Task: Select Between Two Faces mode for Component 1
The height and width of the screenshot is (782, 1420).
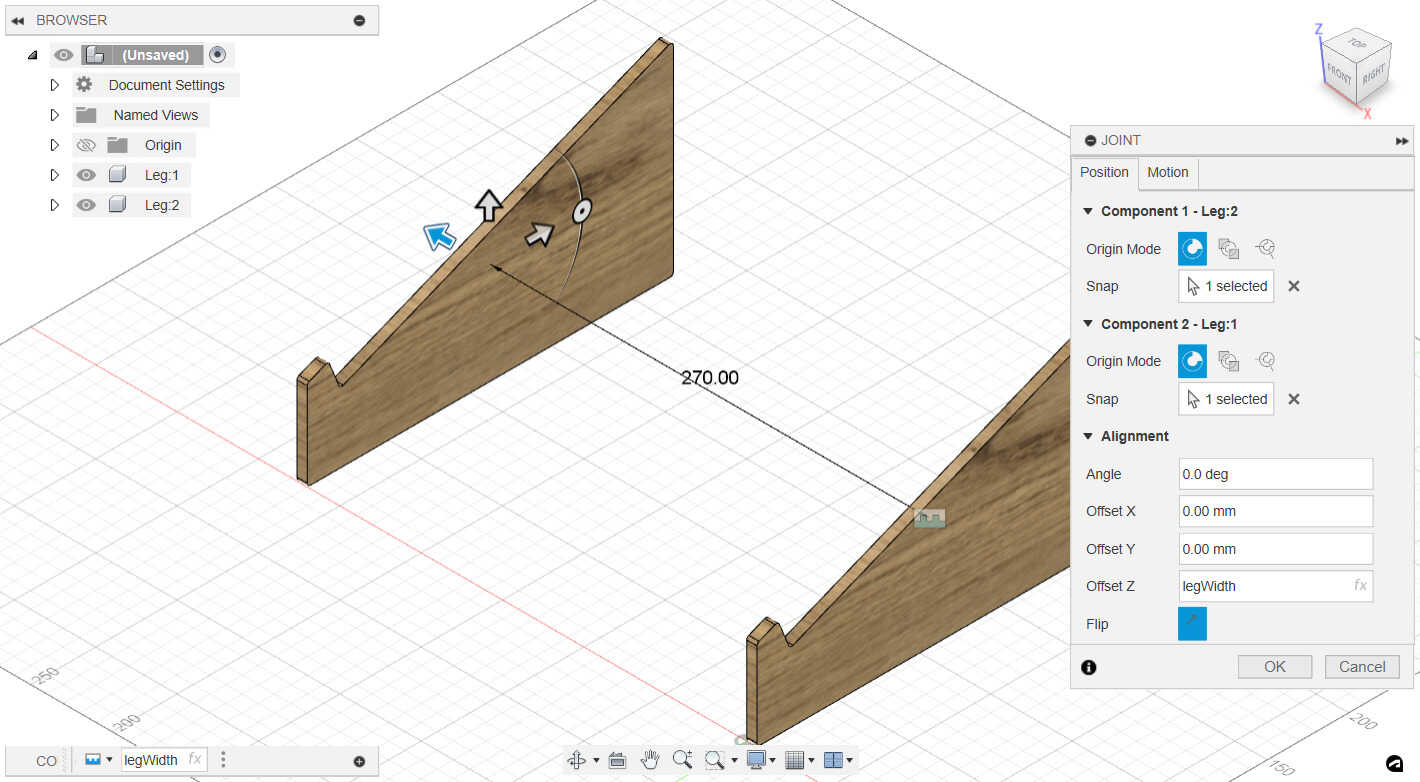Action: (1229, 249)
